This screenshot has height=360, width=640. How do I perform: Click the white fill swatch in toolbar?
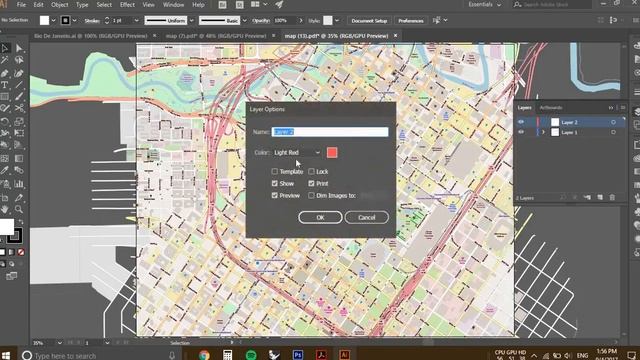pos(6,227)
